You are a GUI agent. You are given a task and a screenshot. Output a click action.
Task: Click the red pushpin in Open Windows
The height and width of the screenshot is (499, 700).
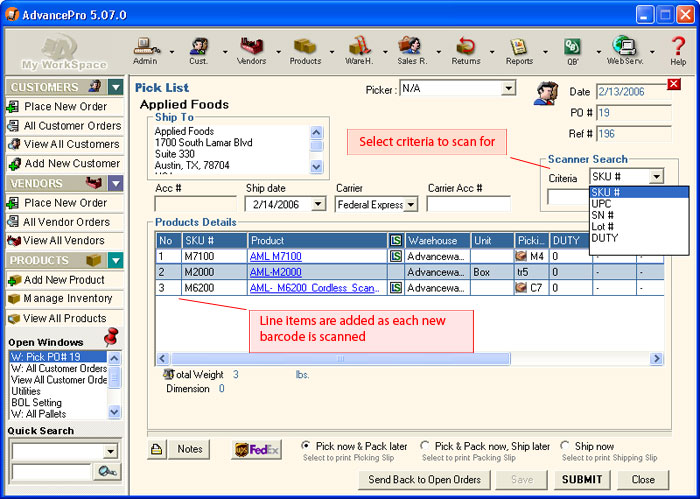click(110, 337)
